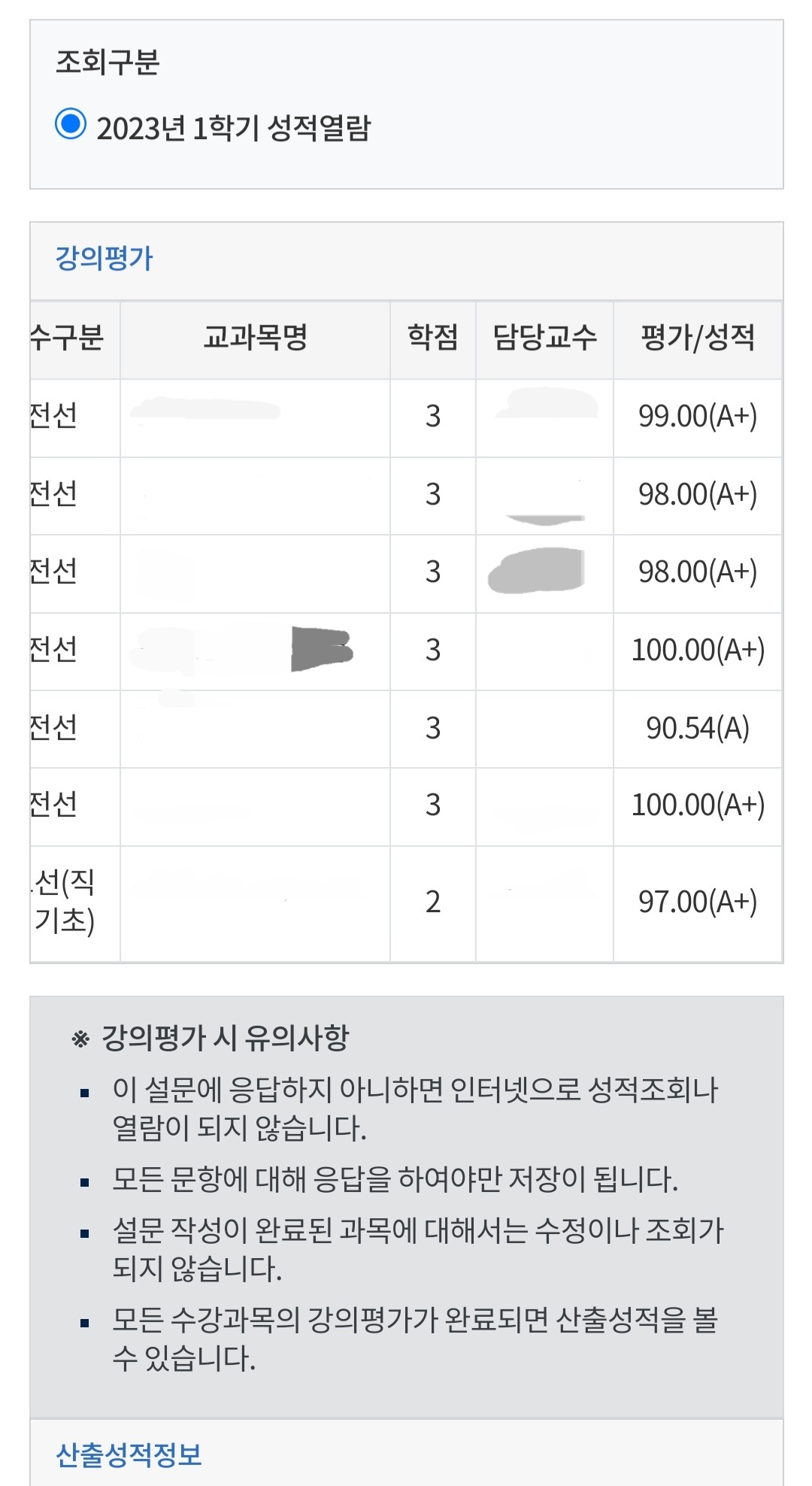Click the 조회구분 heading label
Screen dimensions: 812x1486
point(108,62)
